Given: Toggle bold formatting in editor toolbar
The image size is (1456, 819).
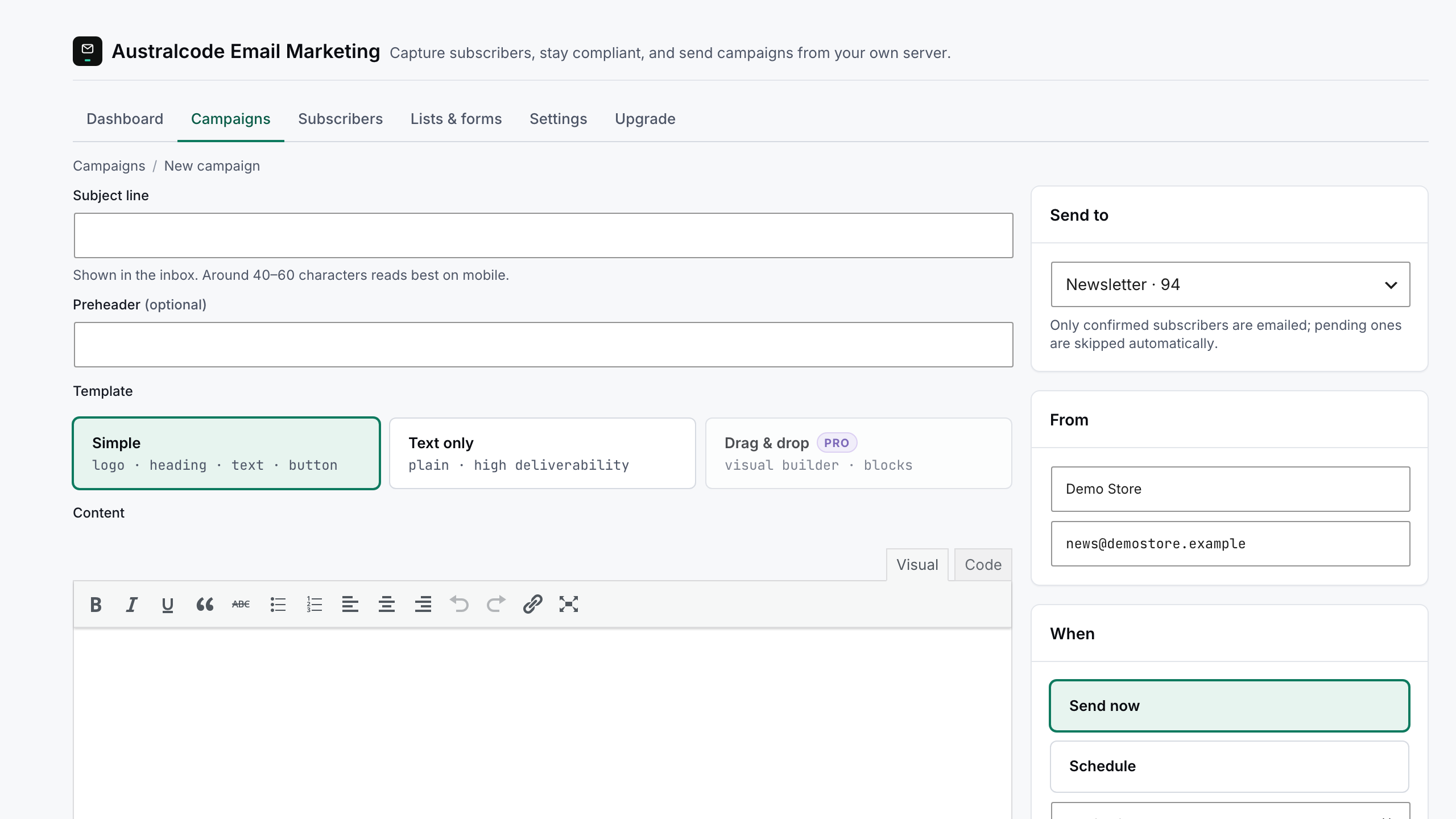Looking at the screenshot, I should (96, 604).
